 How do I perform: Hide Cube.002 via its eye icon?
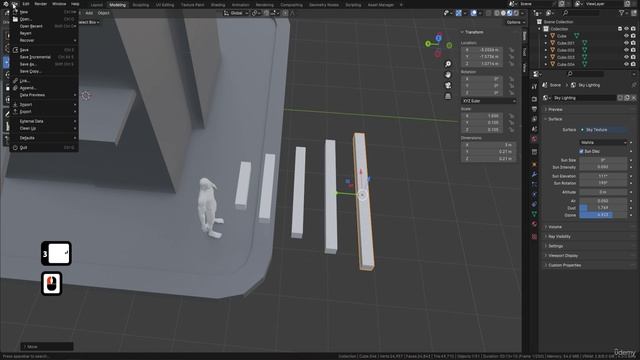click(626, 50)
